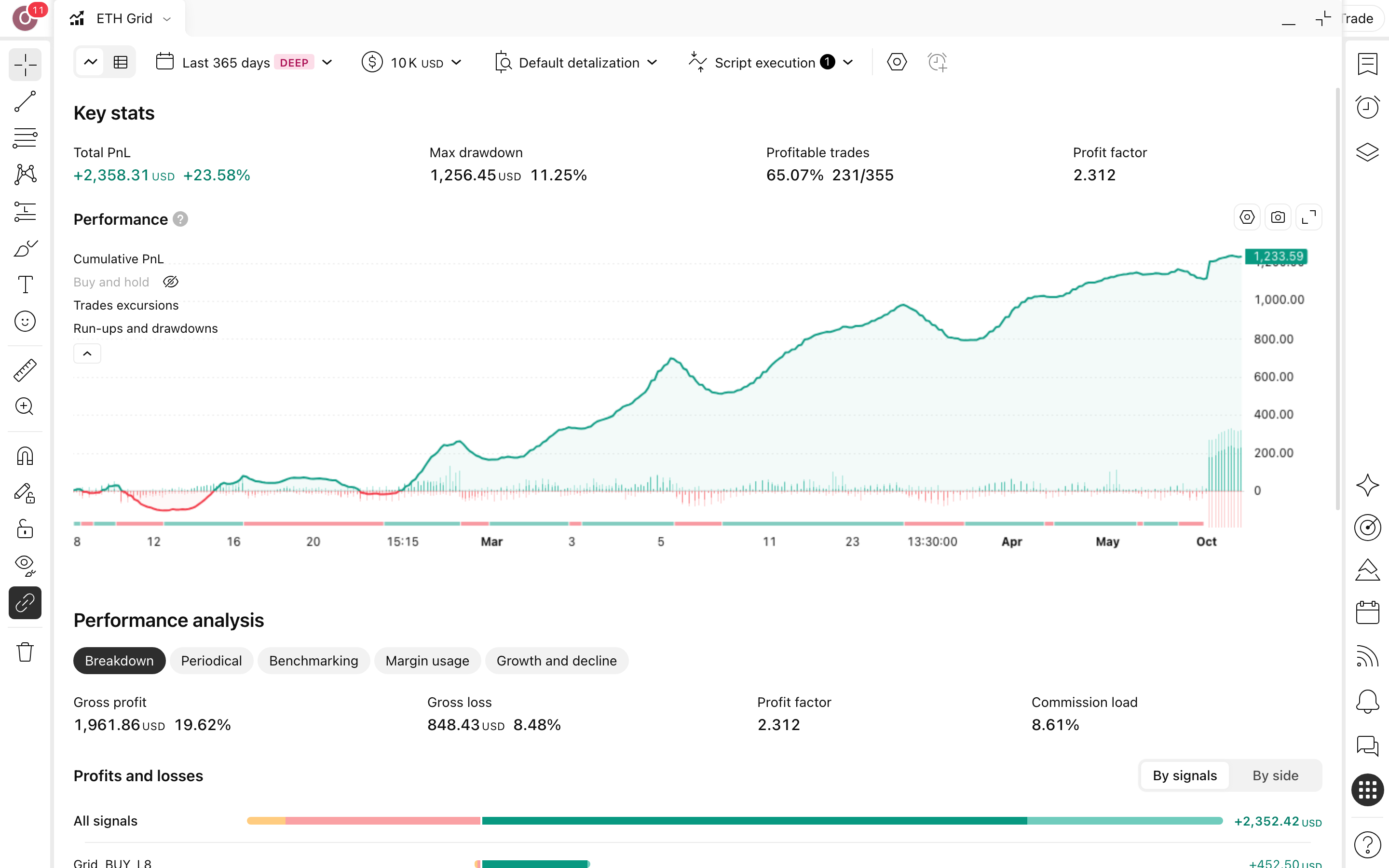The height and width of the screenshot is (868, 1389).
Task: Open the notifications bell panel
Action: click(x=1367, y=701)
